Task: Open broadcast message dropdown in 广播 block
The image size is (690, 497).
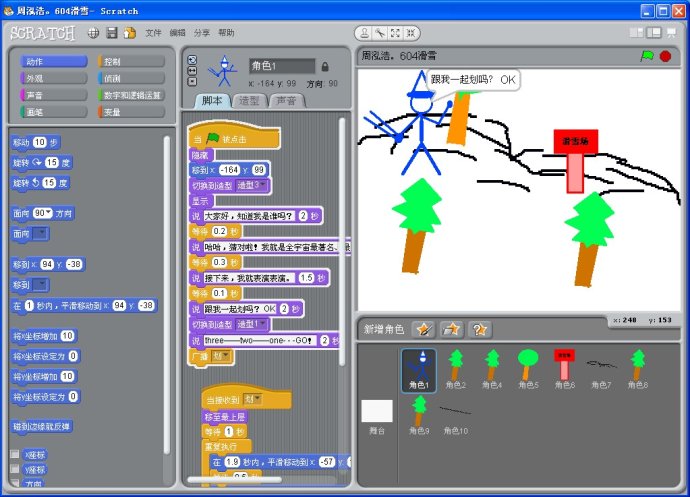Action: 227,355
